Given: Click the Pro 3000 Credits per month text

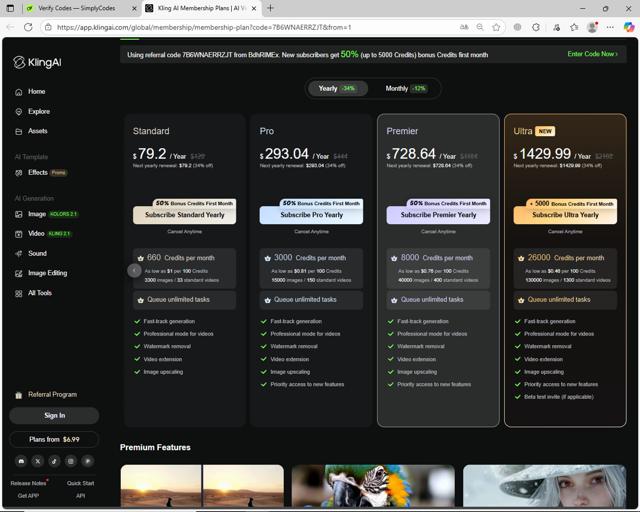Looking at the screenshot, I should coord(310,258).
